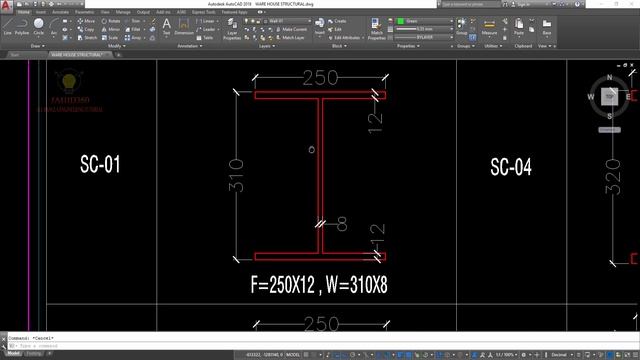This screenshot has height=360, width=640.
Task: Activate the Mirror command
Action: coord(111,29)
